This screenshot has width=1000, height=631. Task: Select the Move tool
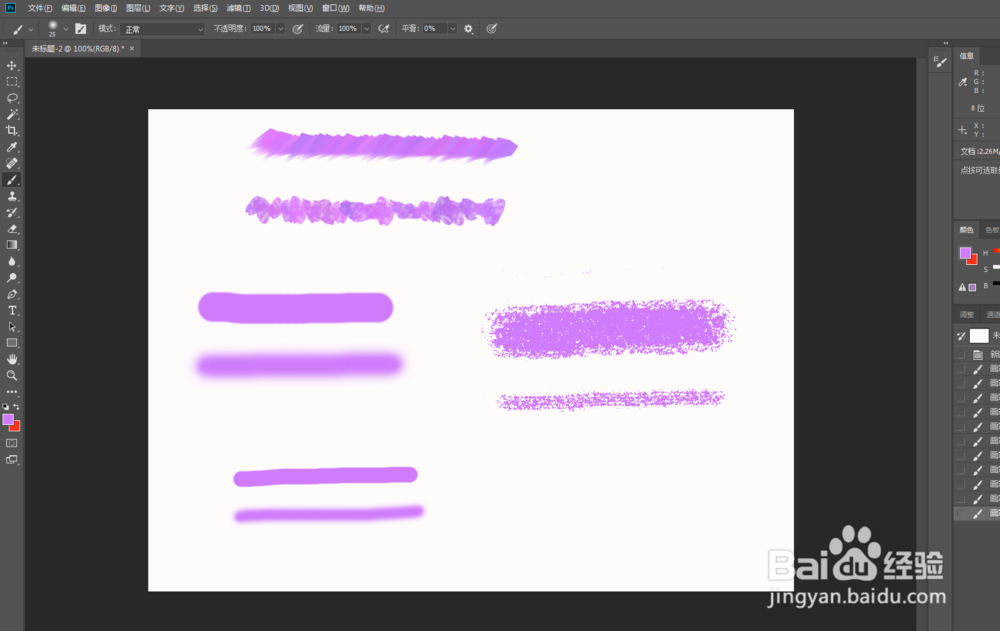click(12, 65)
